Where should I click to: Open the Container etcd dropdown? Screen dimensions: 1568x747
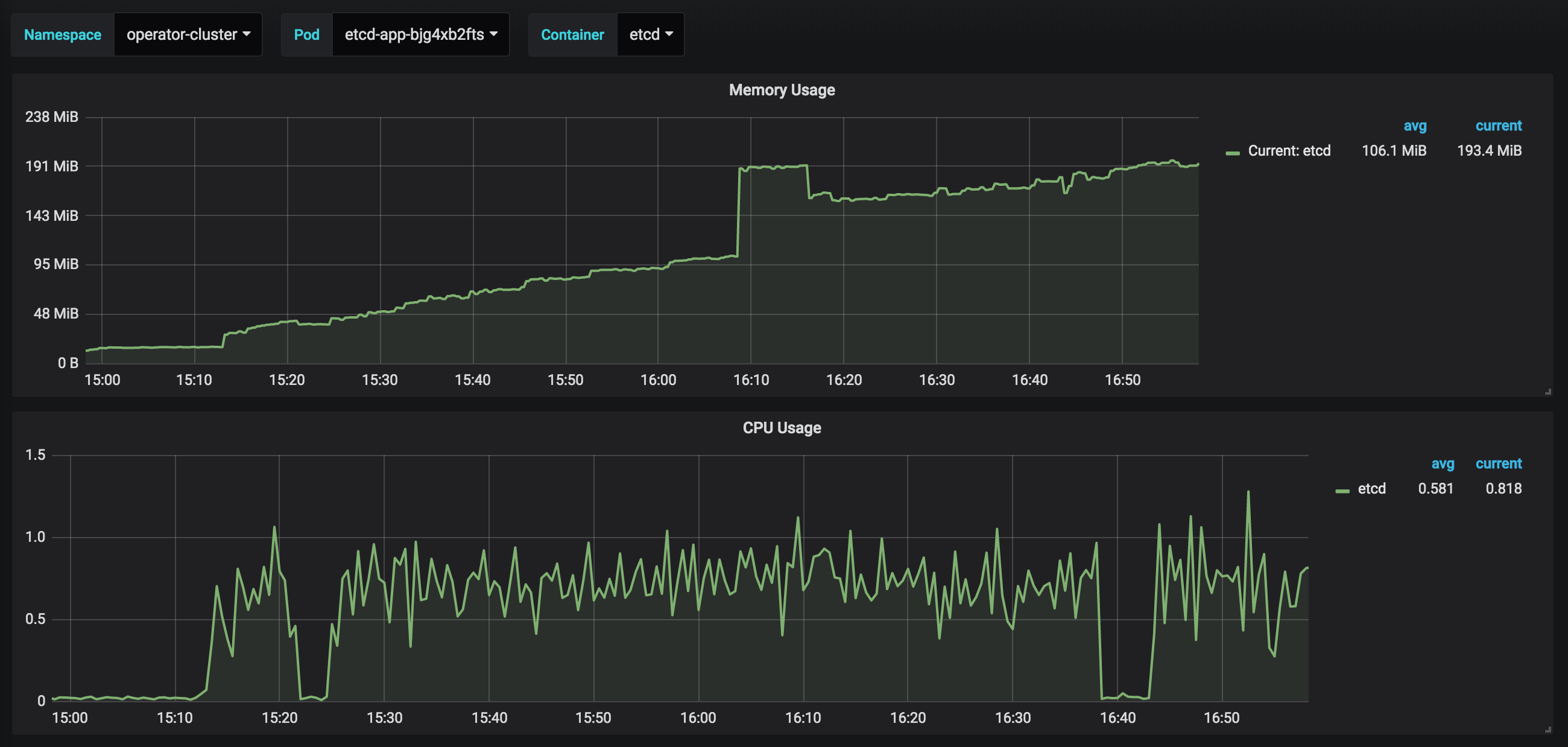point(650,35)
